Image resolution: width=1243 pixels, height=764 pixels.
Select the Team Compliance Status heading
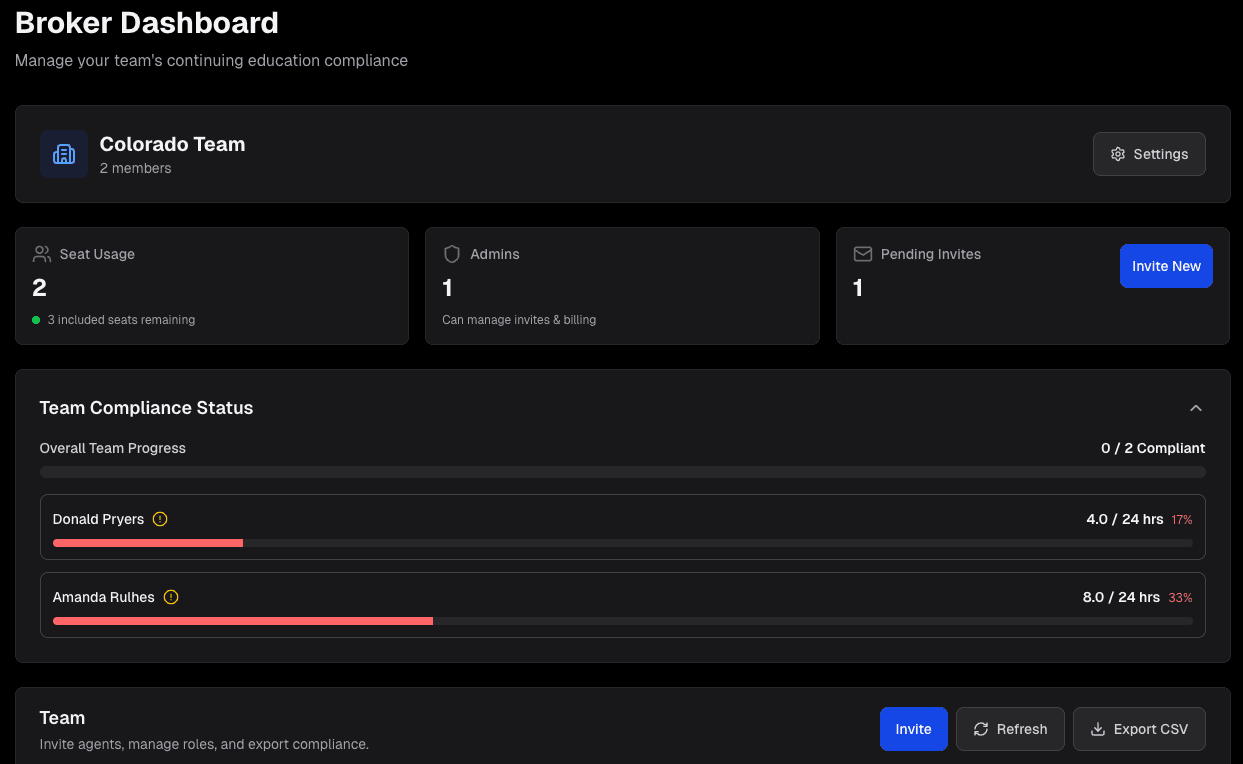146,408
